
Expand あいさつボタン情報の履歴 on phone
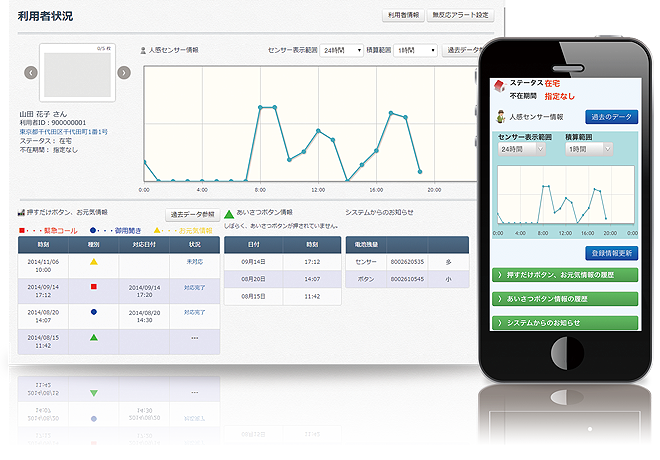pyautogui.click(x=565, y=299)
